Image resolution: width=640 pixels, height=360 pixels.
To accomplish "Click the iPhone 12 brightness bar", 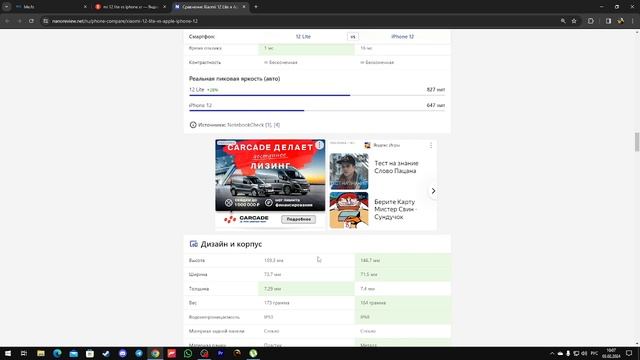I will (317, 111).
